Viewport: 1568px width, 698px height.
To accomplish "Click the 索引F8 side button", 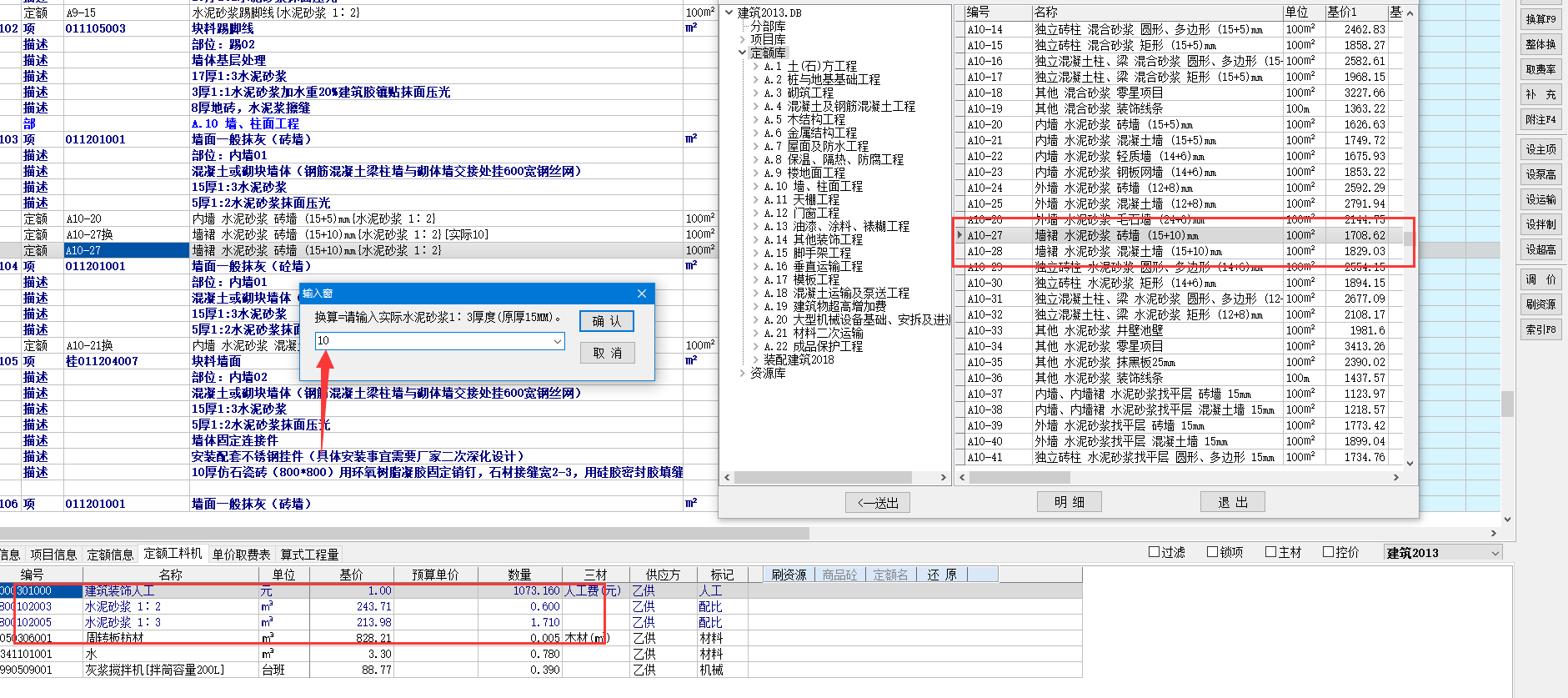I will point(1540,329).
